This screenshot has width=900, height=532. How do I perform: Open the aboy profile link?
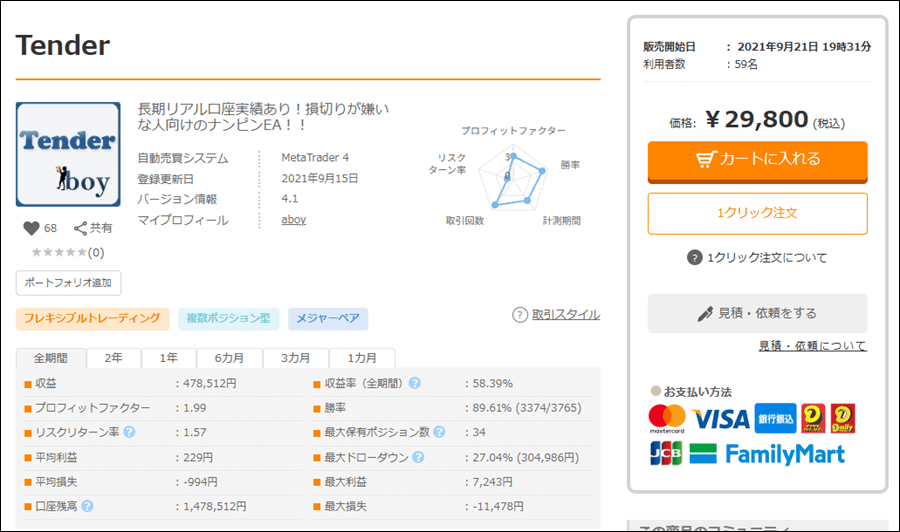[x=293, y=220]
